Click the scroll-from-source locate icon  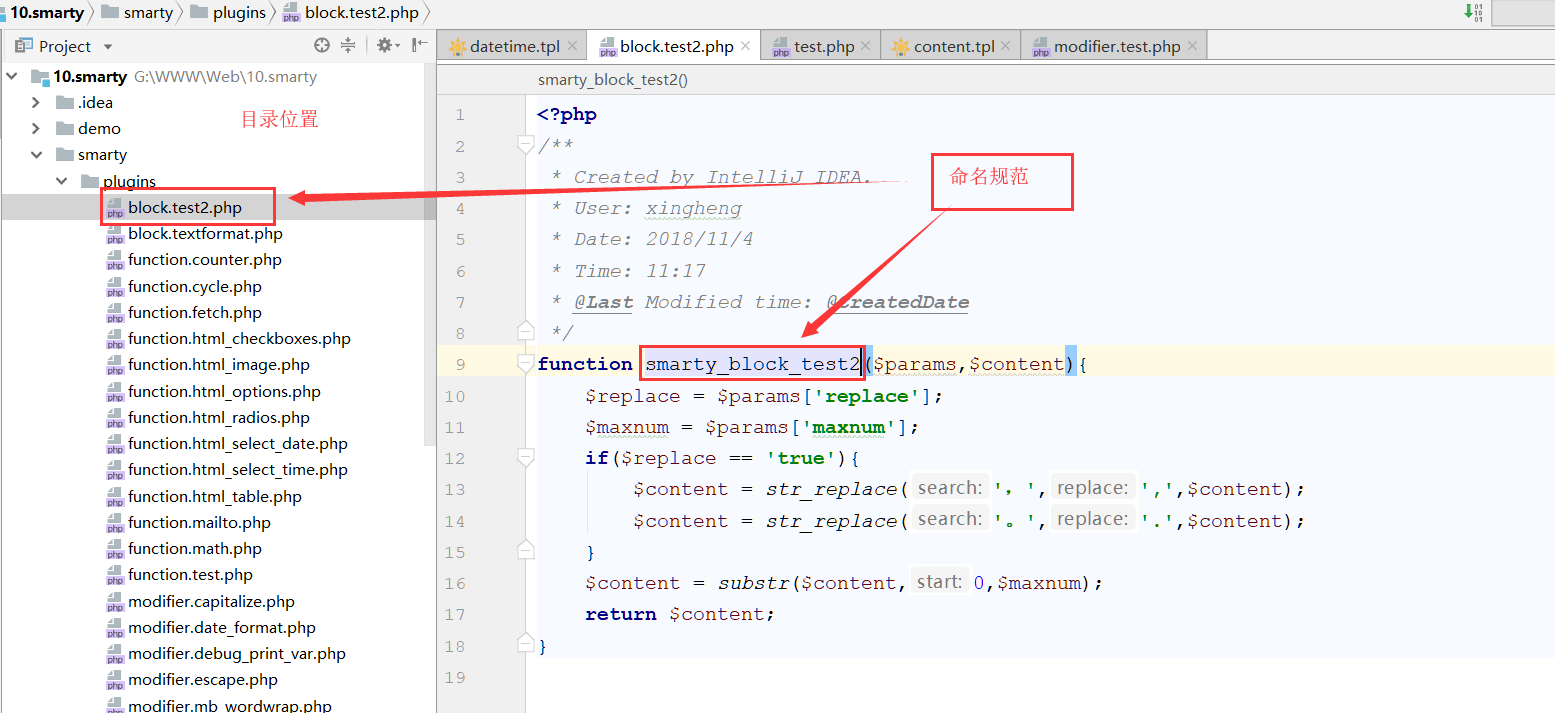(321, 45)
